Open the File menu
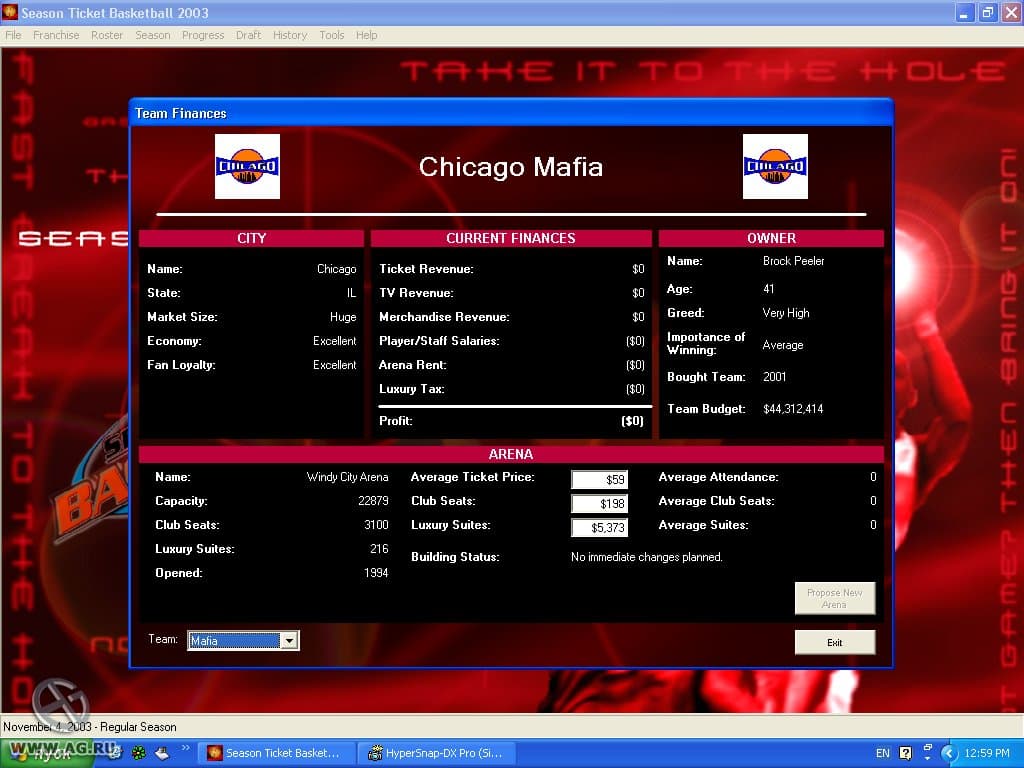 click(13, 35)
